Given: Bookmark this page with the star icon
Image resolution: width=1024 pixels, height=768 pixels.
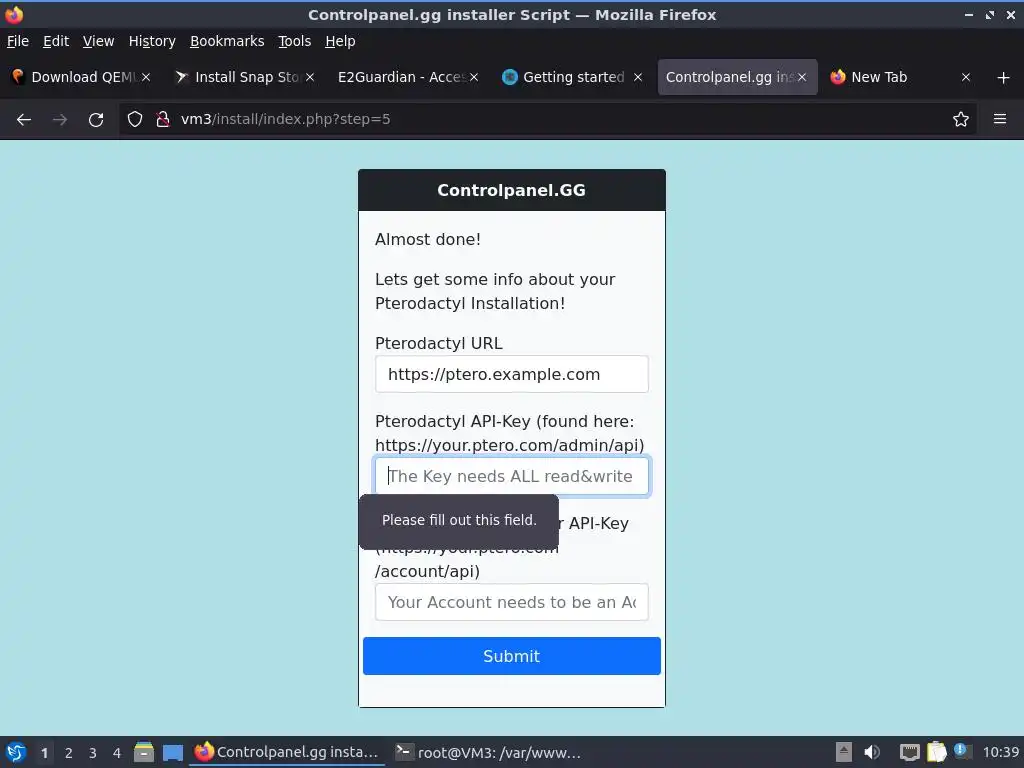Looking at the screenshot, I should [x=961, y=120].
